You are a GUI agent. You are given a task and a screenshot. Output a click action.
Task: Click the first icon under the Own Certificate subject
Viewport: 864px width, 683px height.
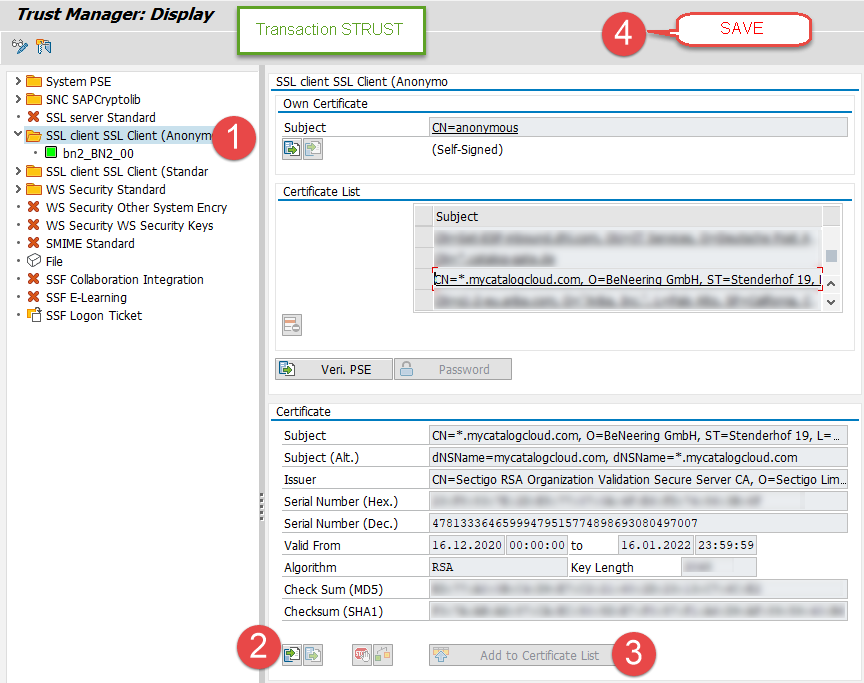[291, 149]
